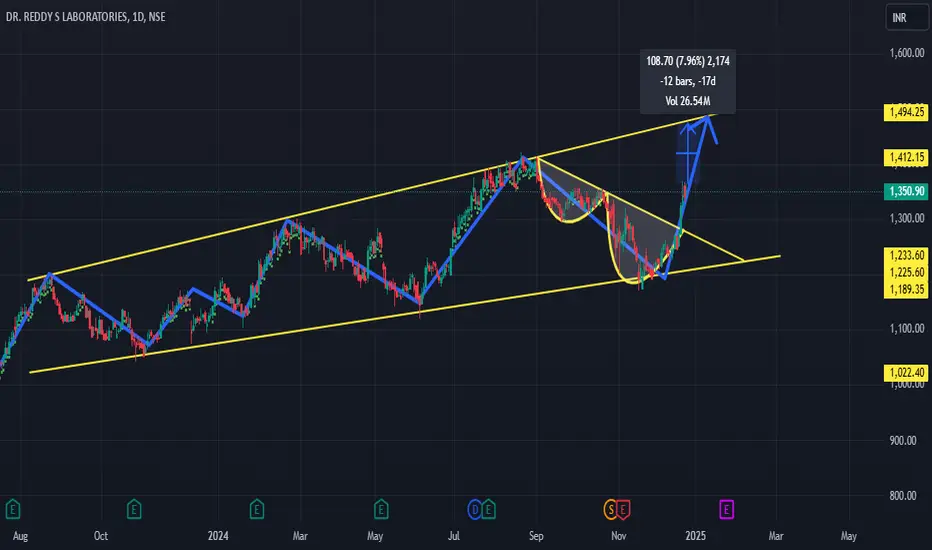Open the red E earnings marker
932x550 pixels.
point(622,510)
